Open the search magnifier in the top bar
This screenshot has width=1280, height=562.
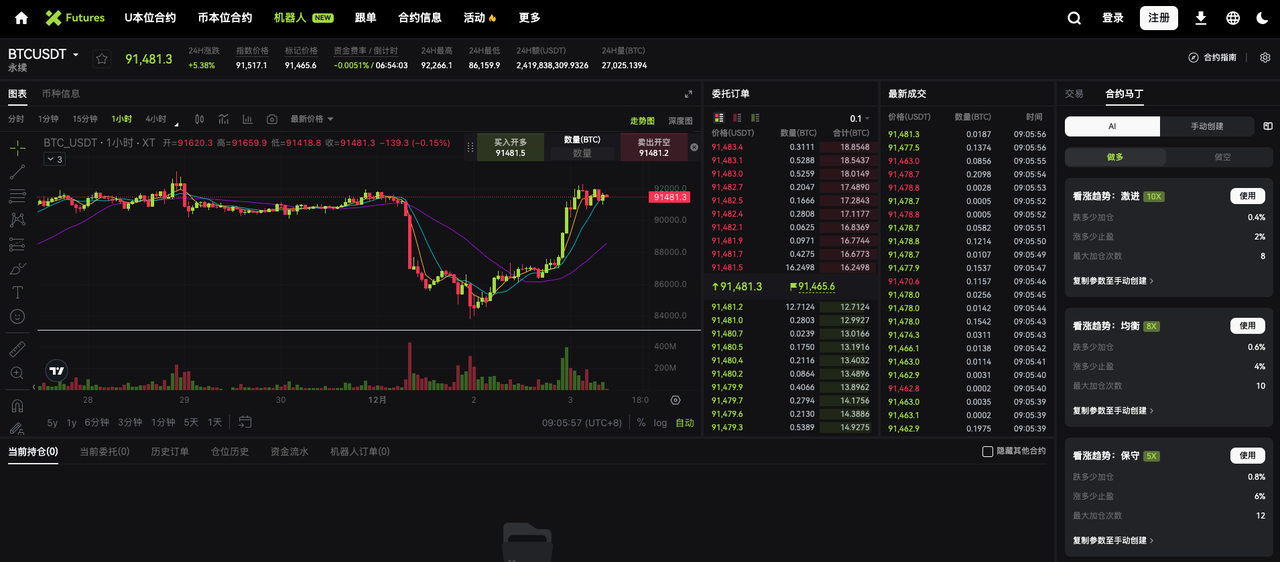point(1074,18)
